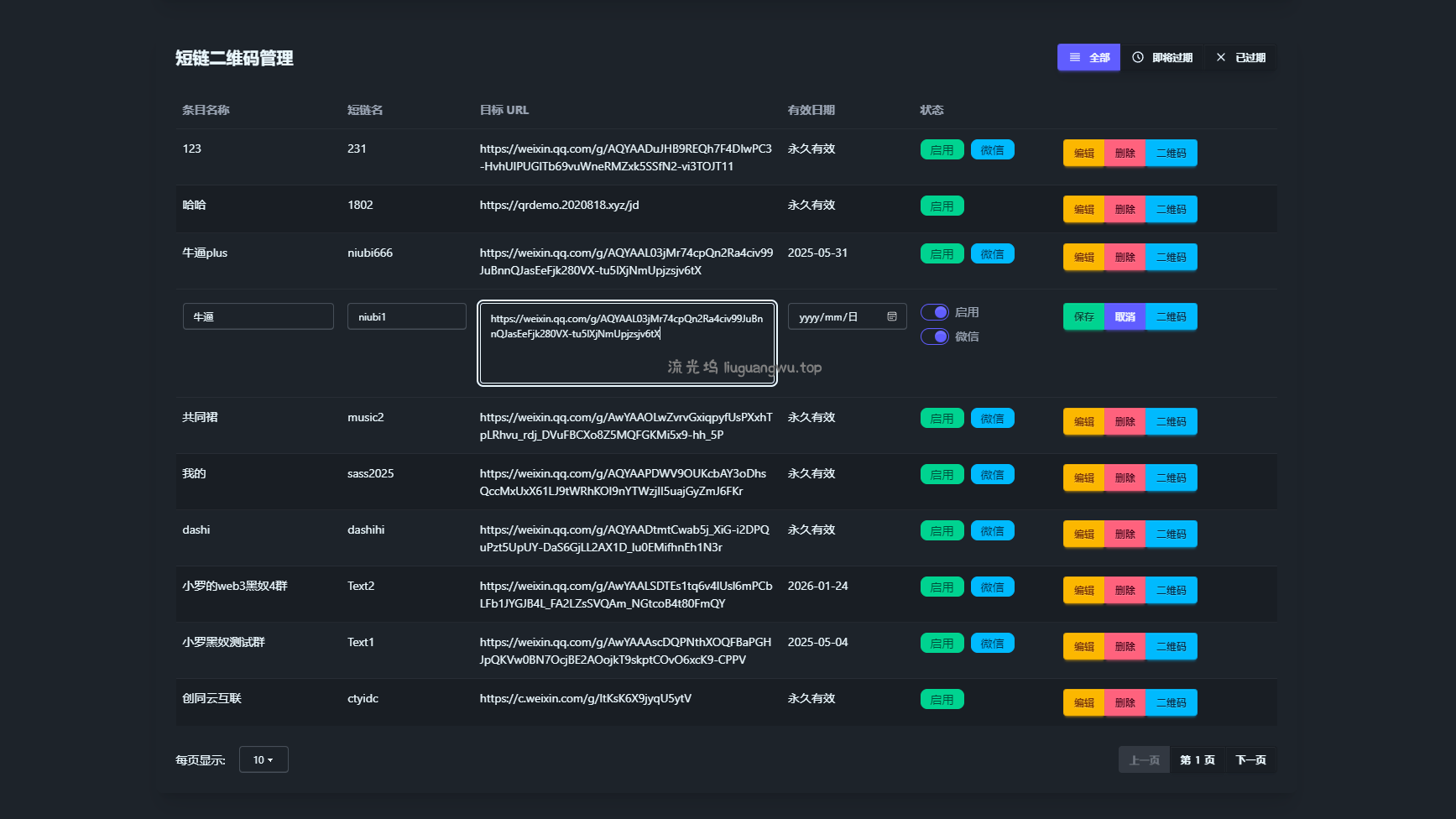This screenshot has width=1456, height=819.
Task: Toggle the 微信 switch in edit row
Action: click(935, 336)
